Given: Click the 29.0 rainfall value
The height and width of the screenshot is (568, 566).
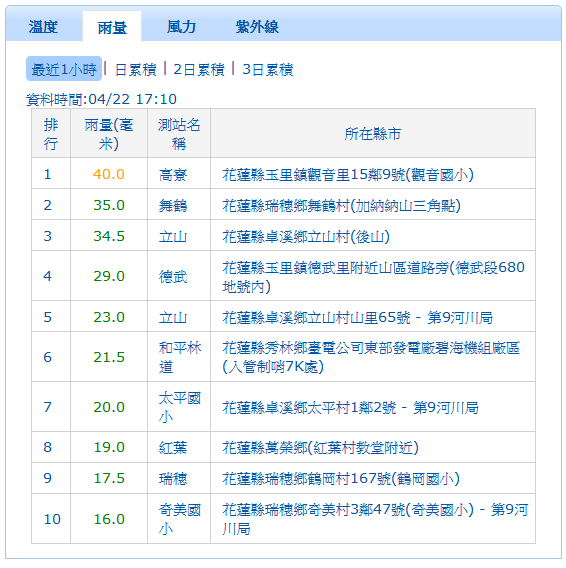Looking at the screenshot, I should pyautogui.click(x=109, y=276).
